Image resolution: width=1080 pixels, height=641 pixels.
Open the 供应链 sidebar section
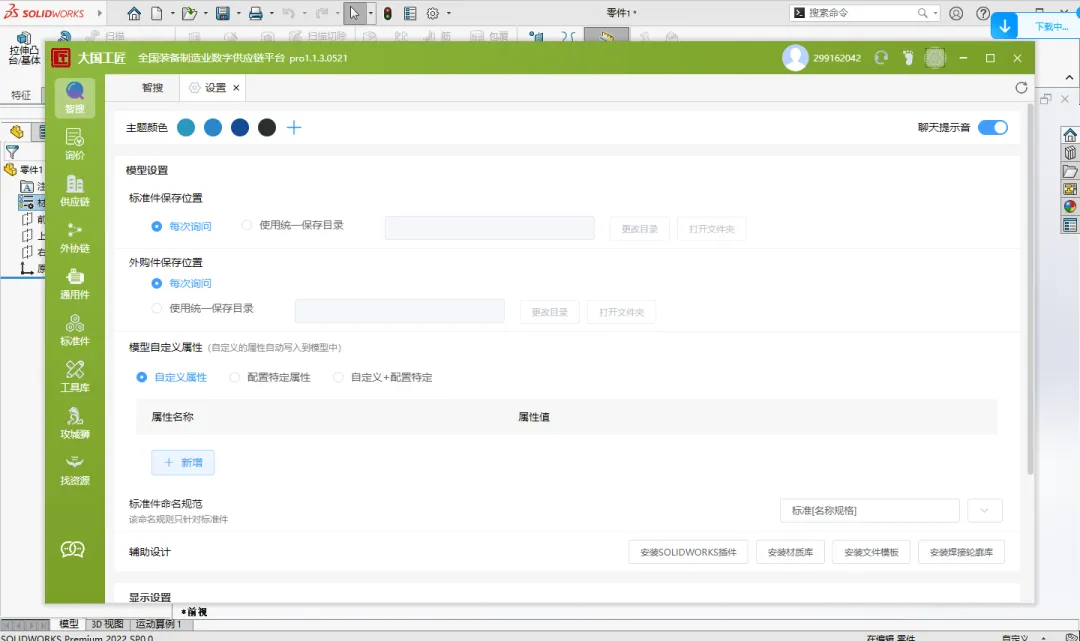click(x=74, y=191)
